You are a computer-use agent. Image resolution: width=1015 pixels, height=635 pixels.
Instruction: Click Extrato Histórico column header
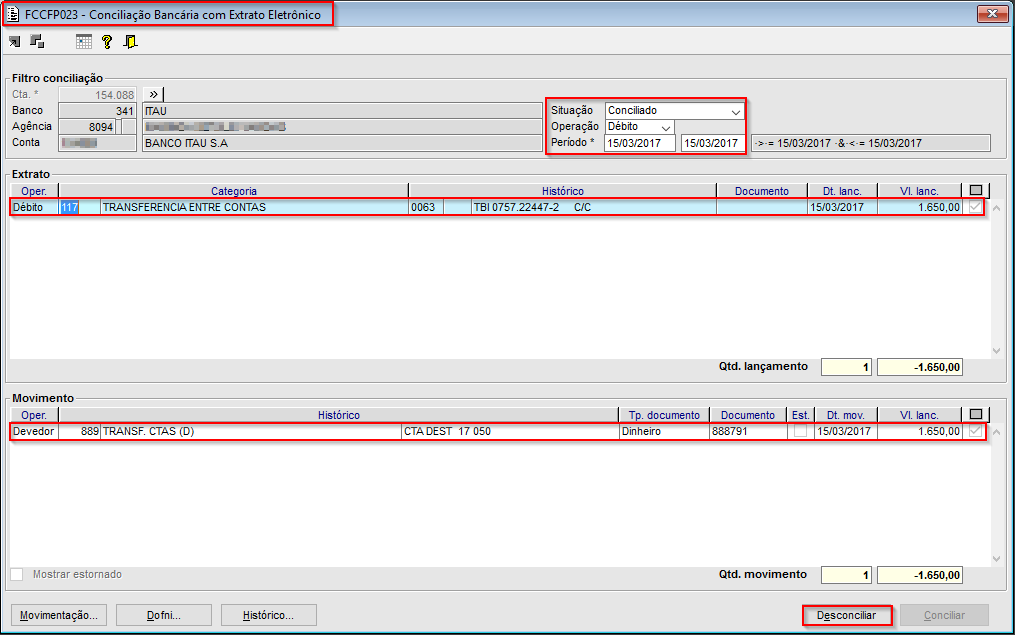563,191
